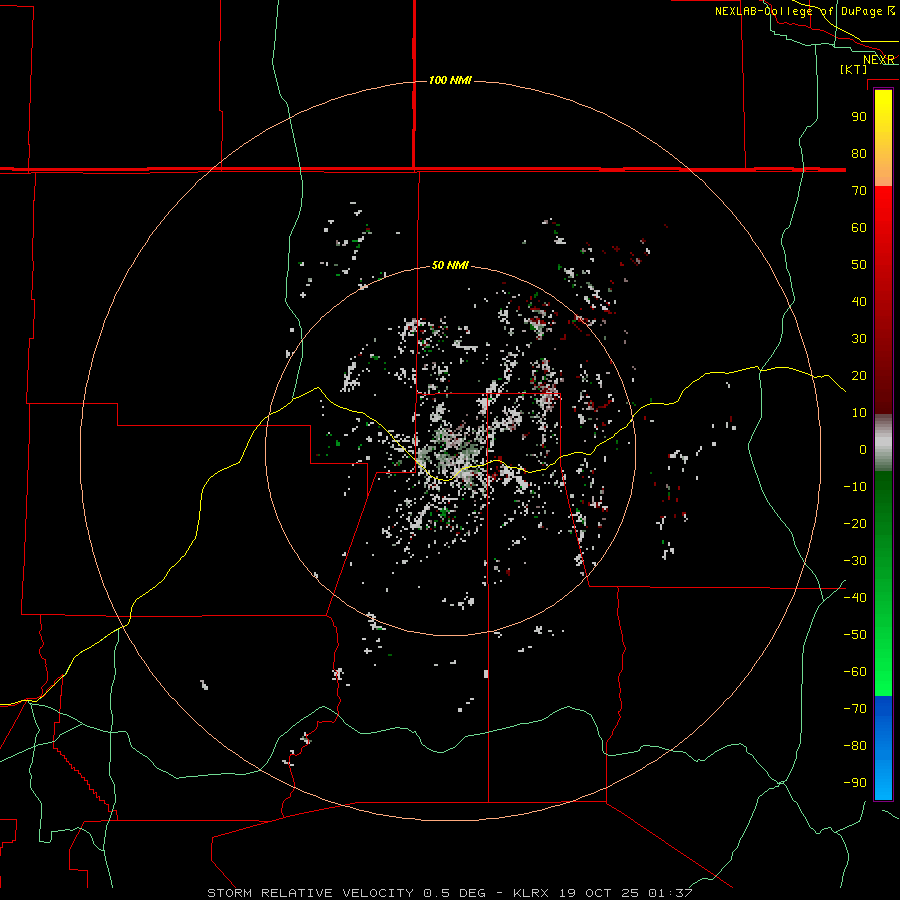Click the KLRX radar station identifier
Image resolution: width=900 pixels, height=900 pixels.
pos(531,893)
